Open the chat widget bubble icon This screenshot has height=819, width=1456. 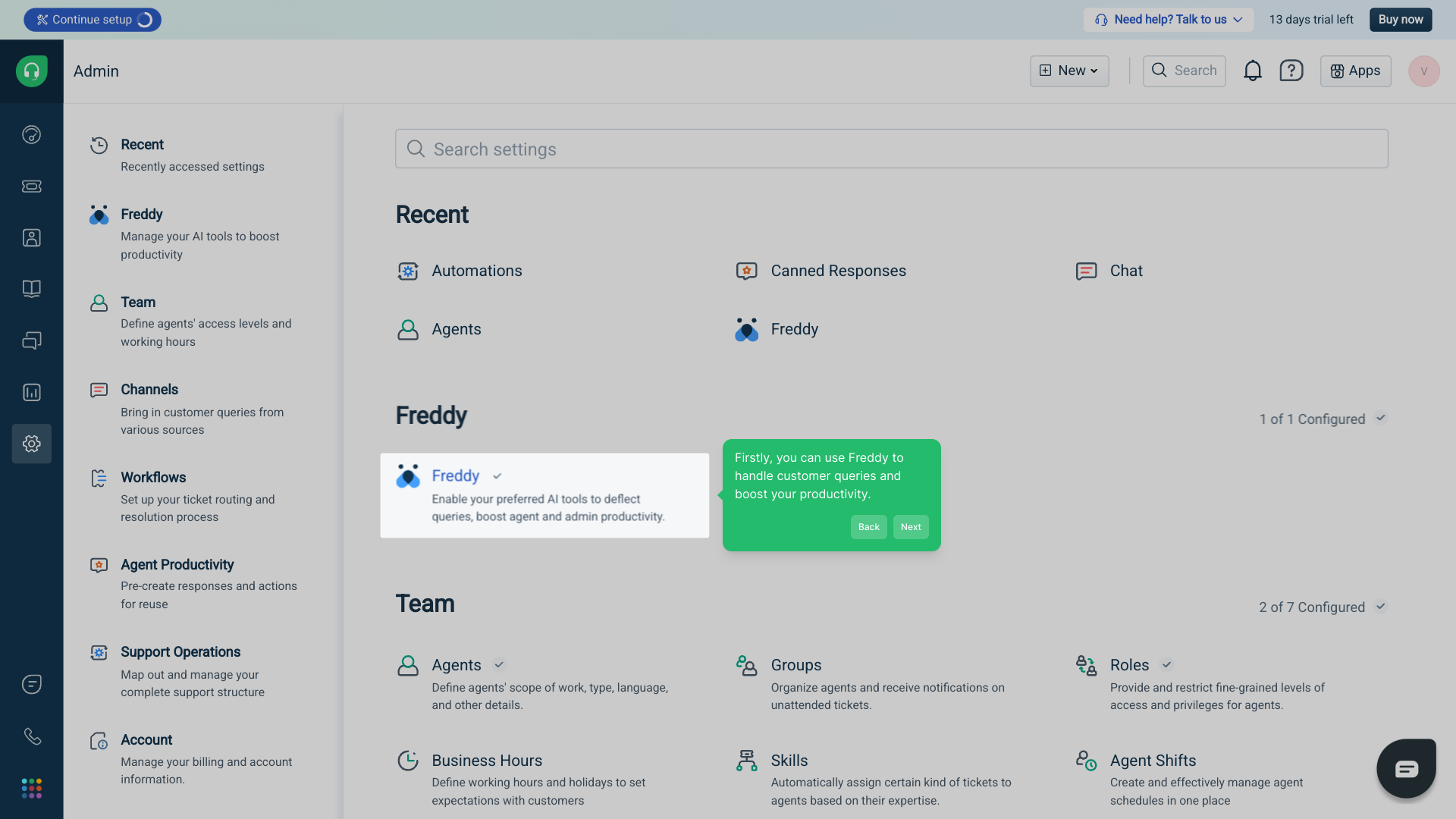click(x=1406, y=769)
